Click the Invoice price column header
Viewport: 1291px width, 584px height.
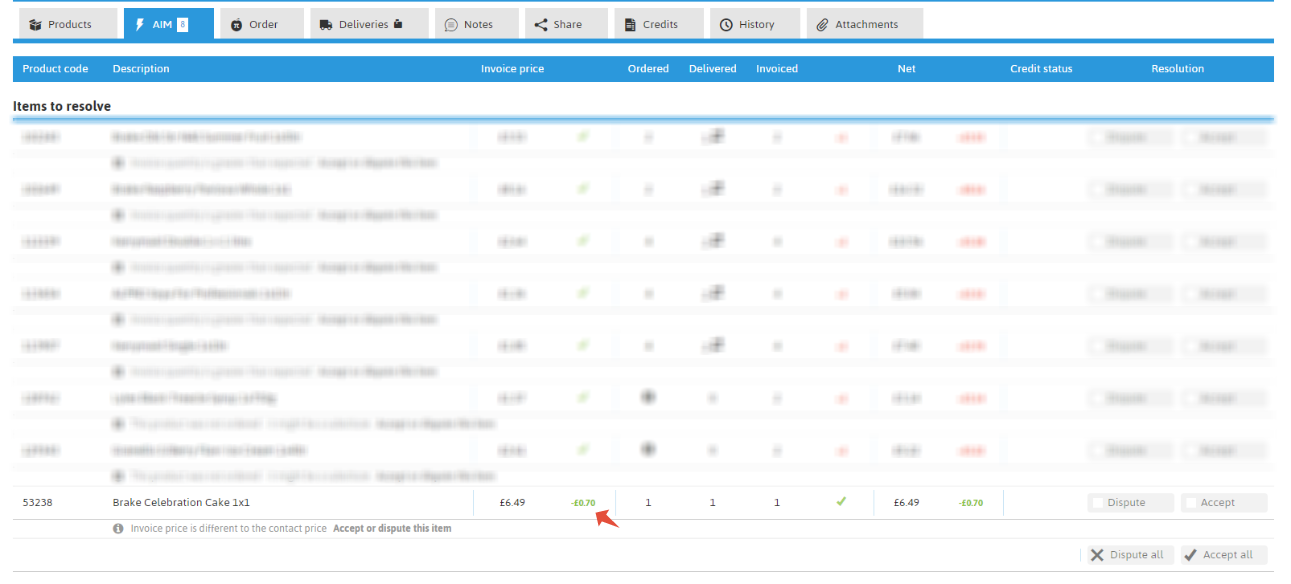tap(512, 69)
